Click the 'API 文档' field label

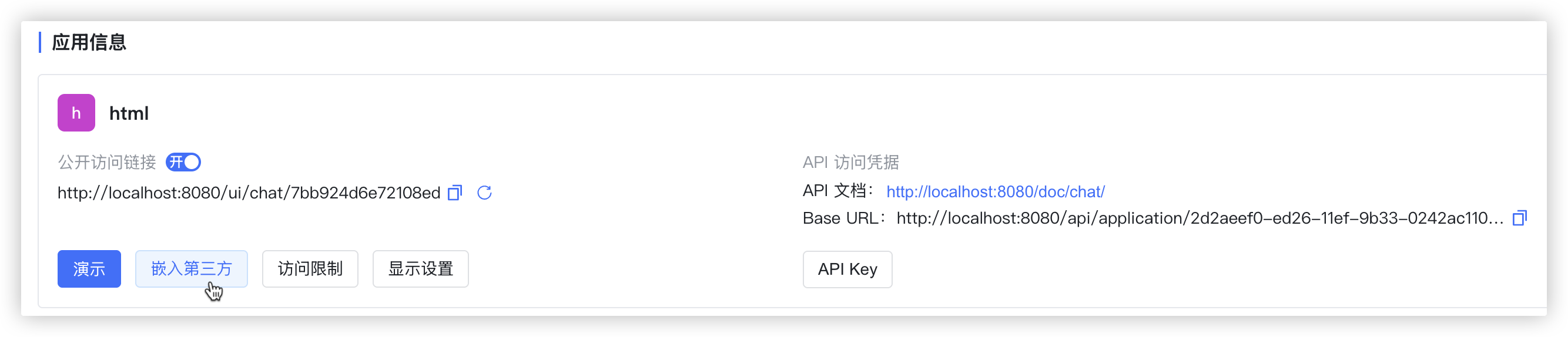pos(837,191)
